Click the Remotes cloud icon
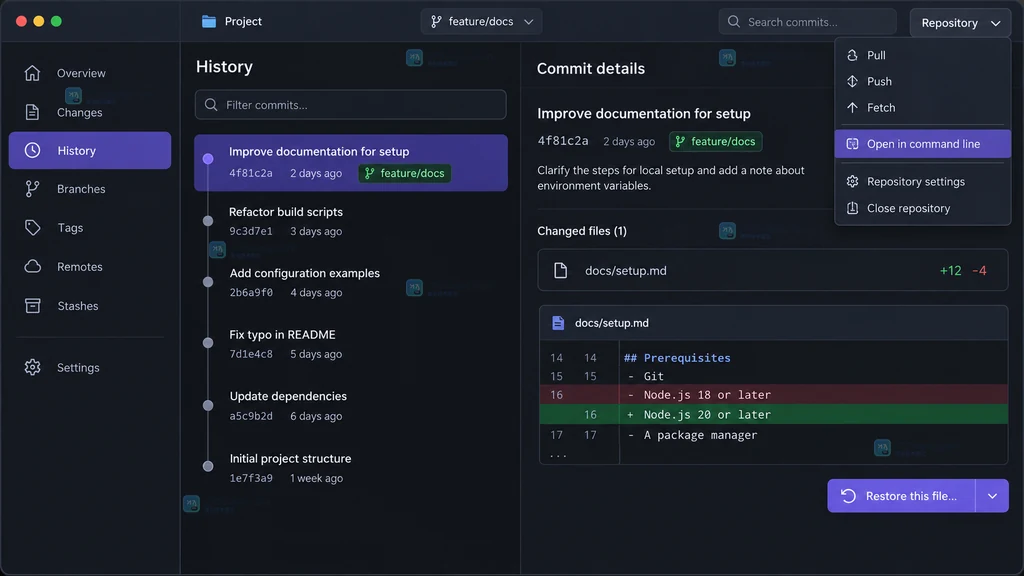The height and width of the screenshot is (576, 1024). click(x=32, y=266)
